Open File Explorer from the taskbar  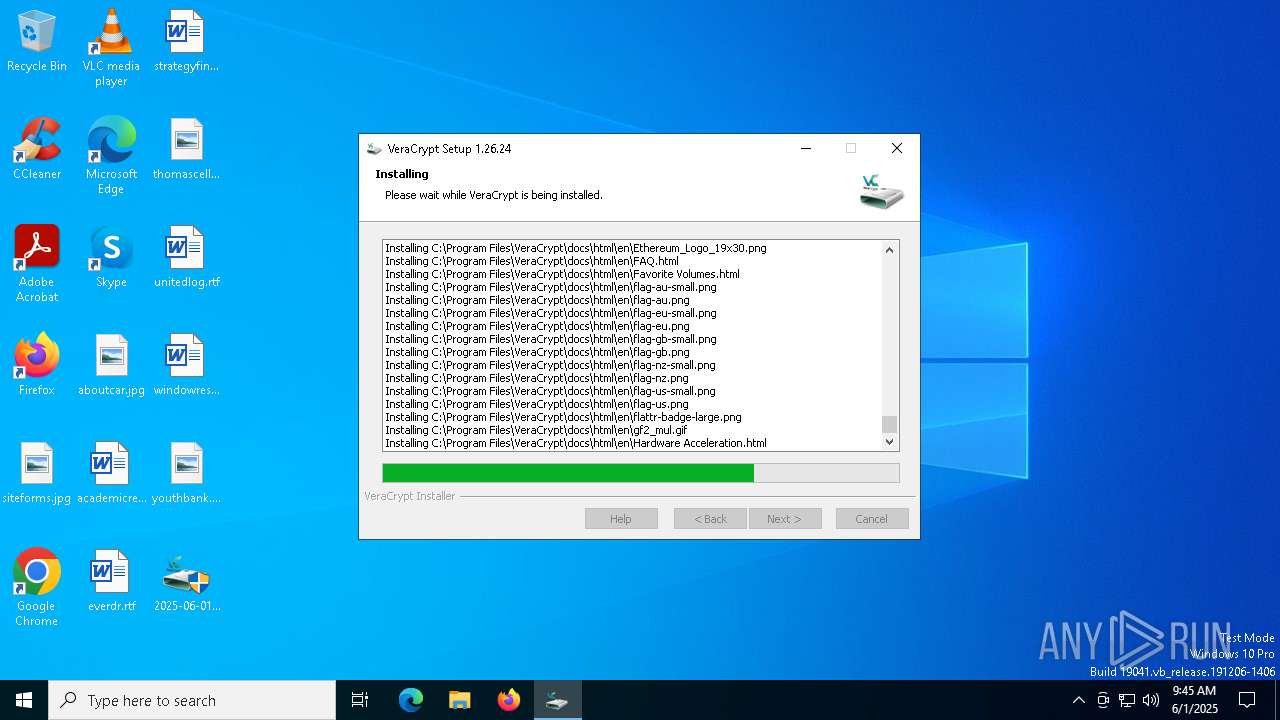[459, 700]
